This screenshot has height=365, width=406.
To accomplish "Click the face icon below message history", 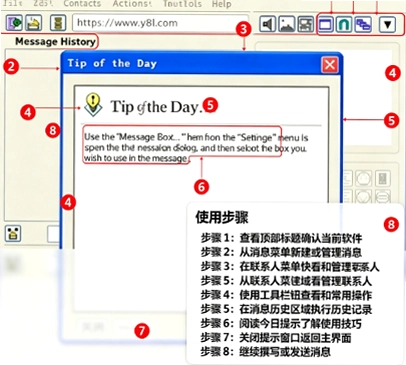I will tap(13, 233).
